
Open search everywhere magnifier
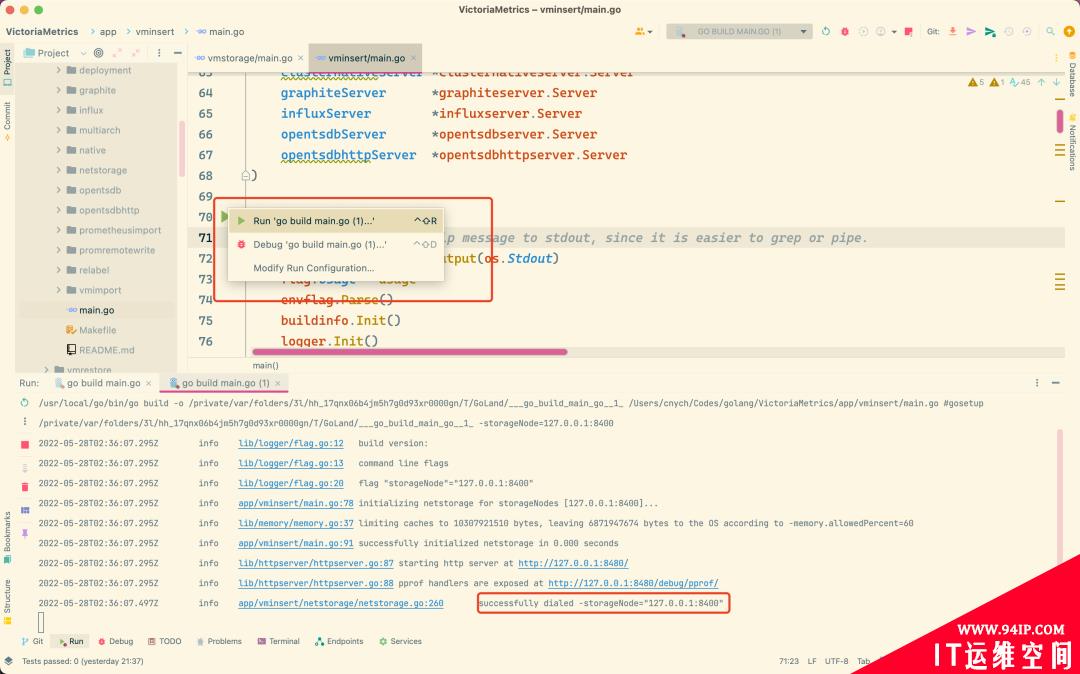coord(1050,32)
